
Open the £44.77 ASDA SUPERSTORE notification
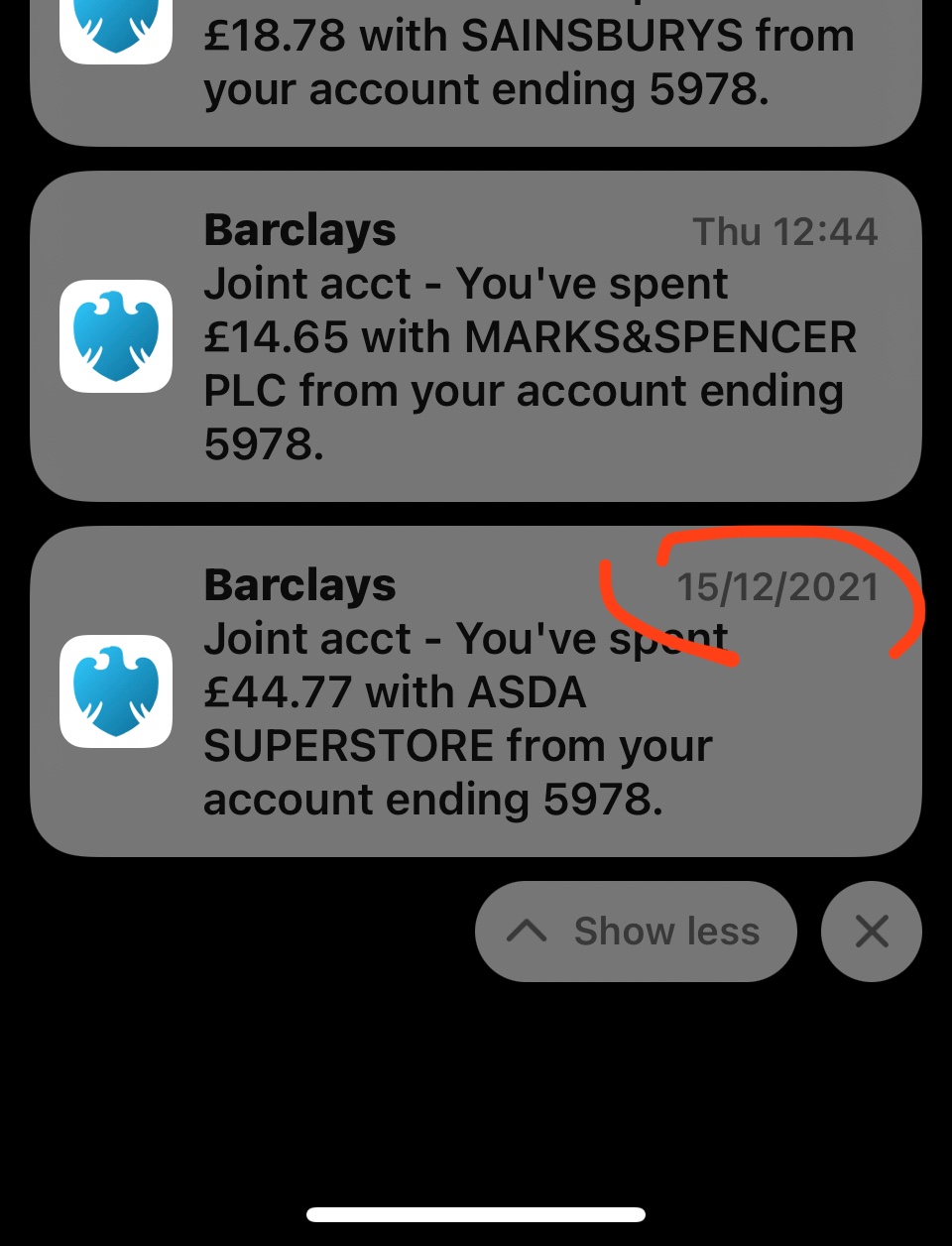point(476,691)
